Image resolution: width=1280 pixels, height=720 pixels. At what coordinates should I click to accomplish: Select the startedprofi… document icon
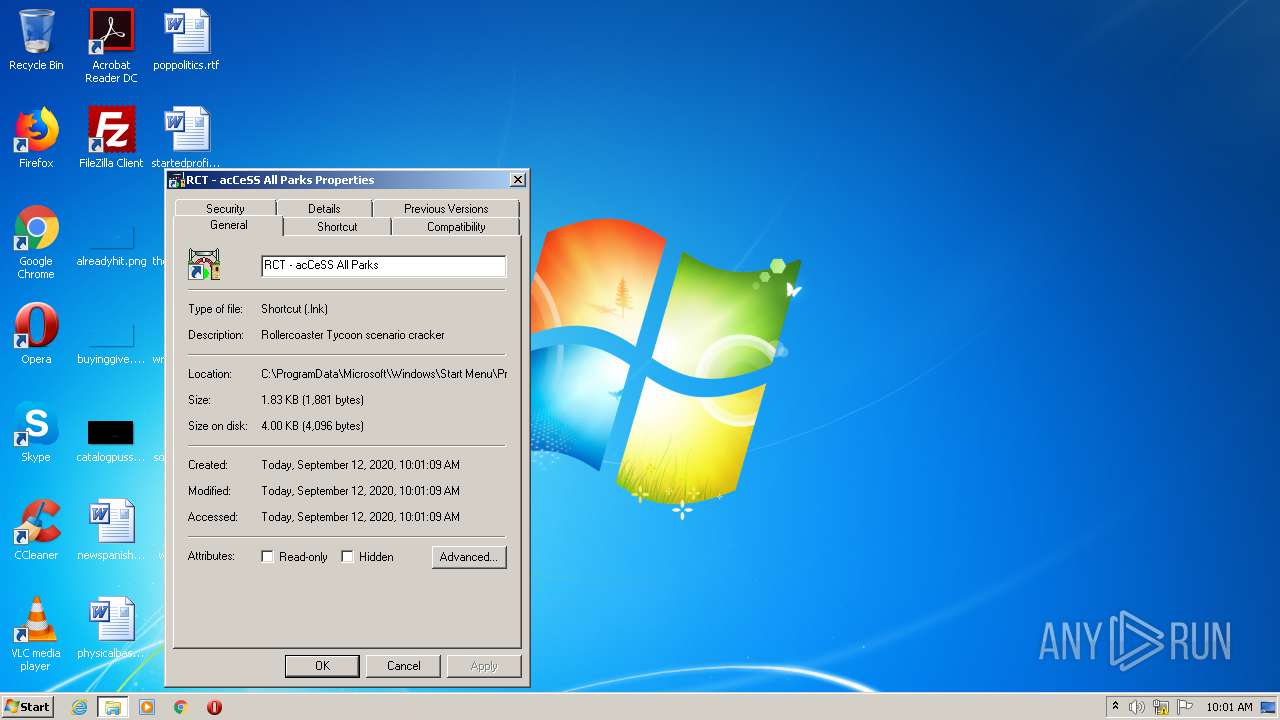click(186, 138)
